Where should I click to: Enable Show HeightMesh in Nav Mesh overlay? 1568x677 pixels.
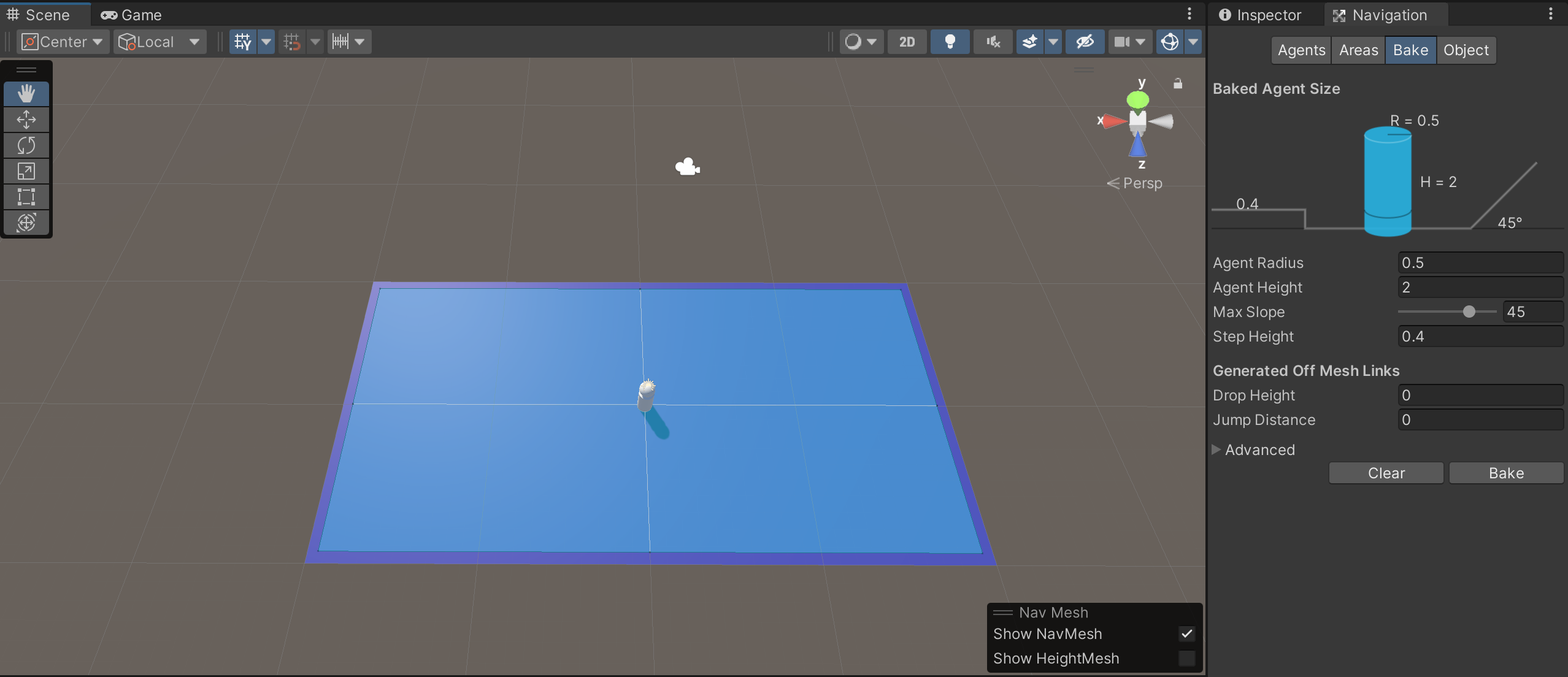tap(1186, 658)
